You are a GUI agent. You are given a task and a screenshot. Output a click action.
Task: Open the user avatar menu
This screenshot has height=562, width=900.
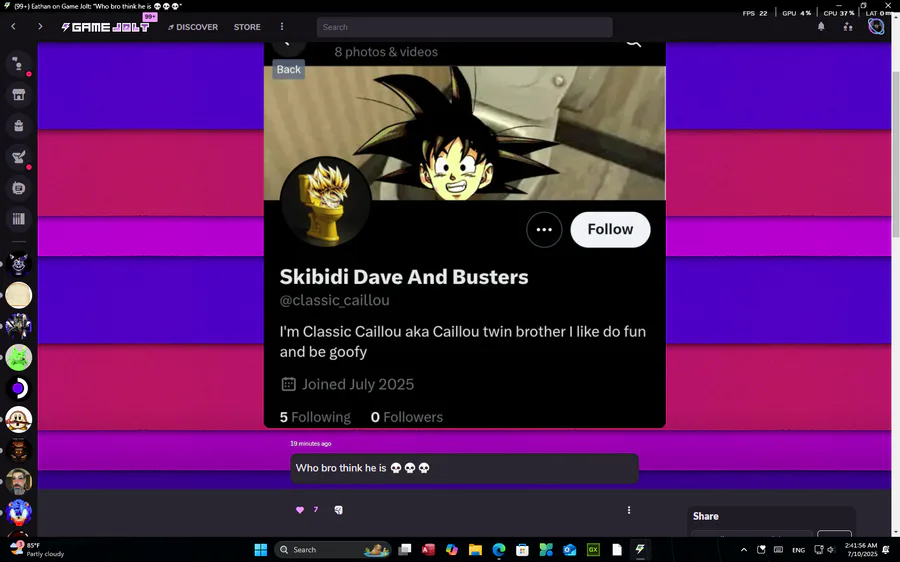coord(876,26)
